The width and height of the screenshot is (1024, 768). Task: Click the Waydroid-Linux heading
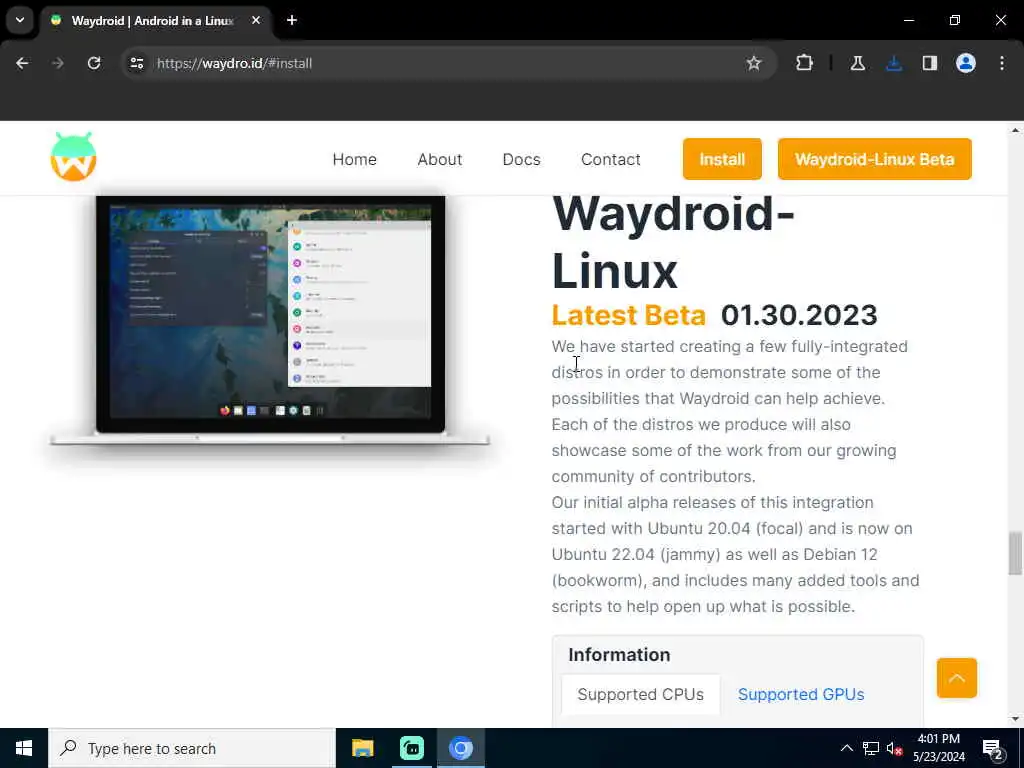click(x=673, y=242)
